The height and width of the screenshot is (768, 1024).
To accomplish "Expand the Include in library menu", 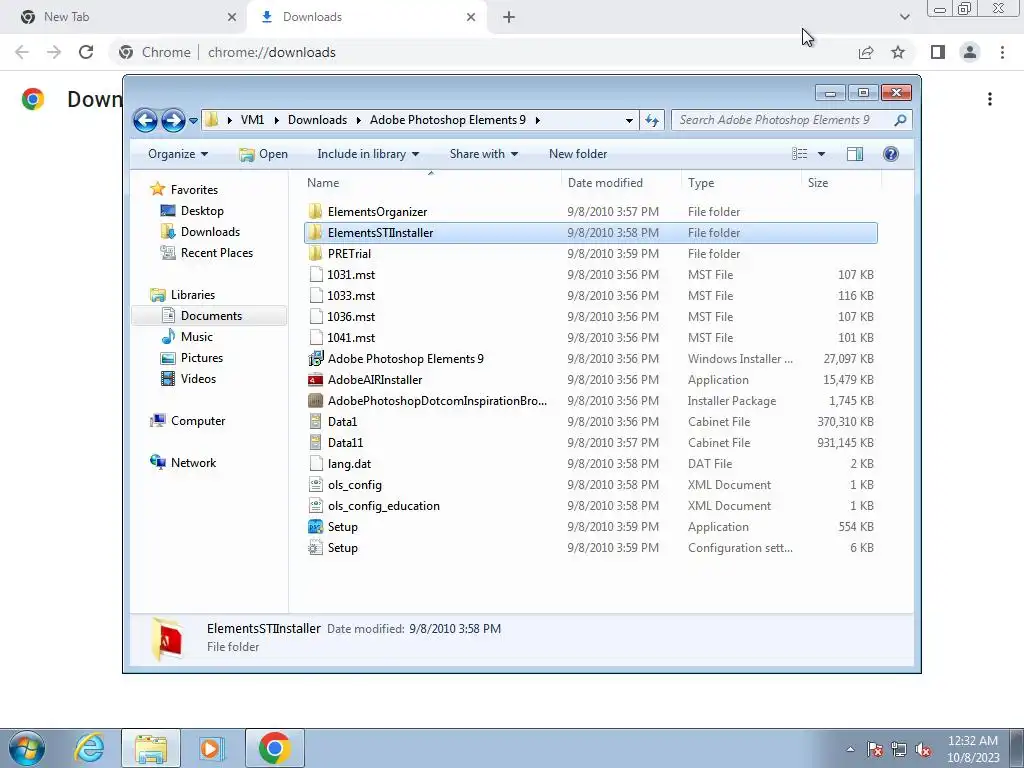I will [368, 154].
